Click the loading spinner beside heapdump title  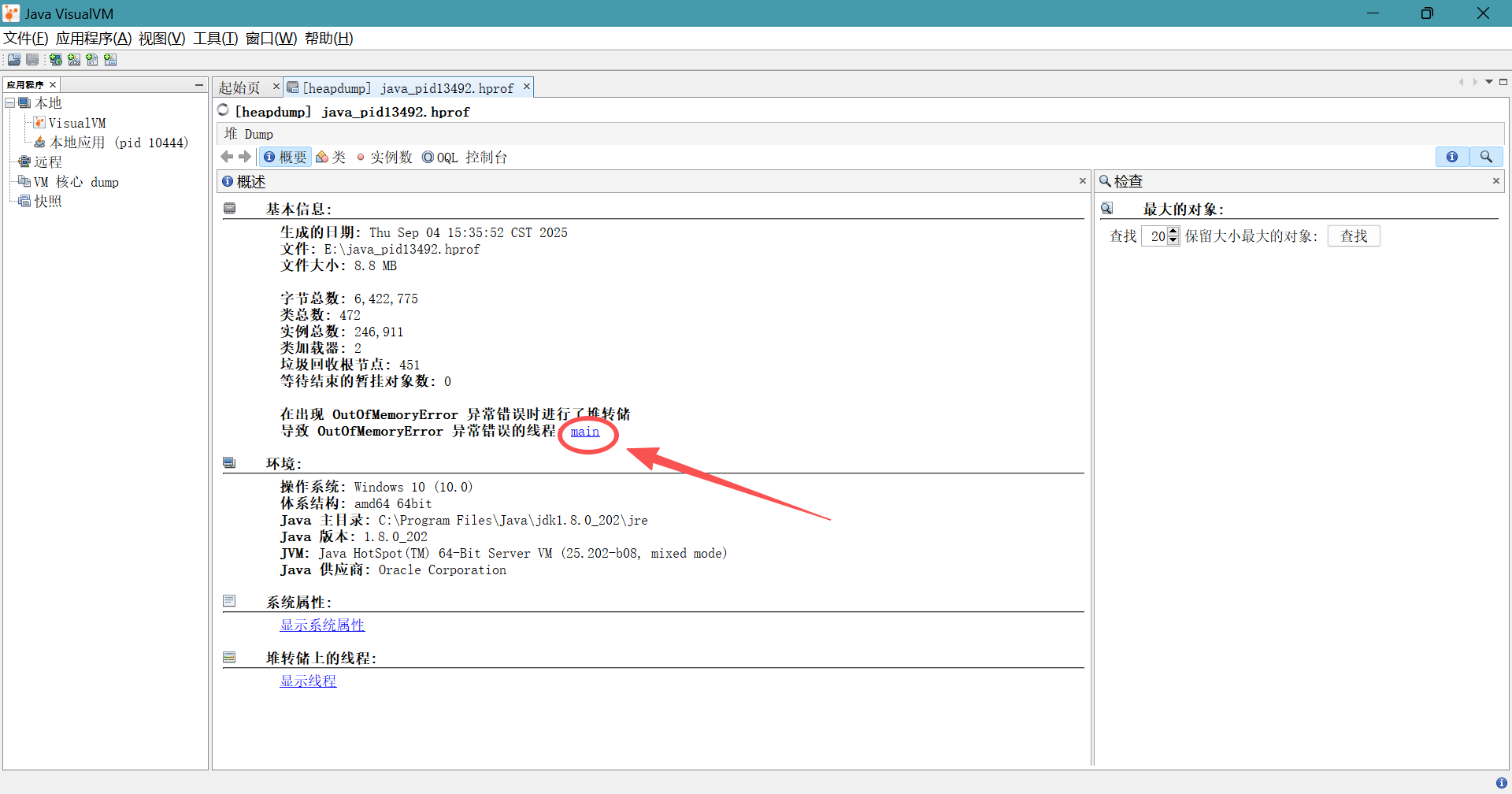tap(224, 110)
